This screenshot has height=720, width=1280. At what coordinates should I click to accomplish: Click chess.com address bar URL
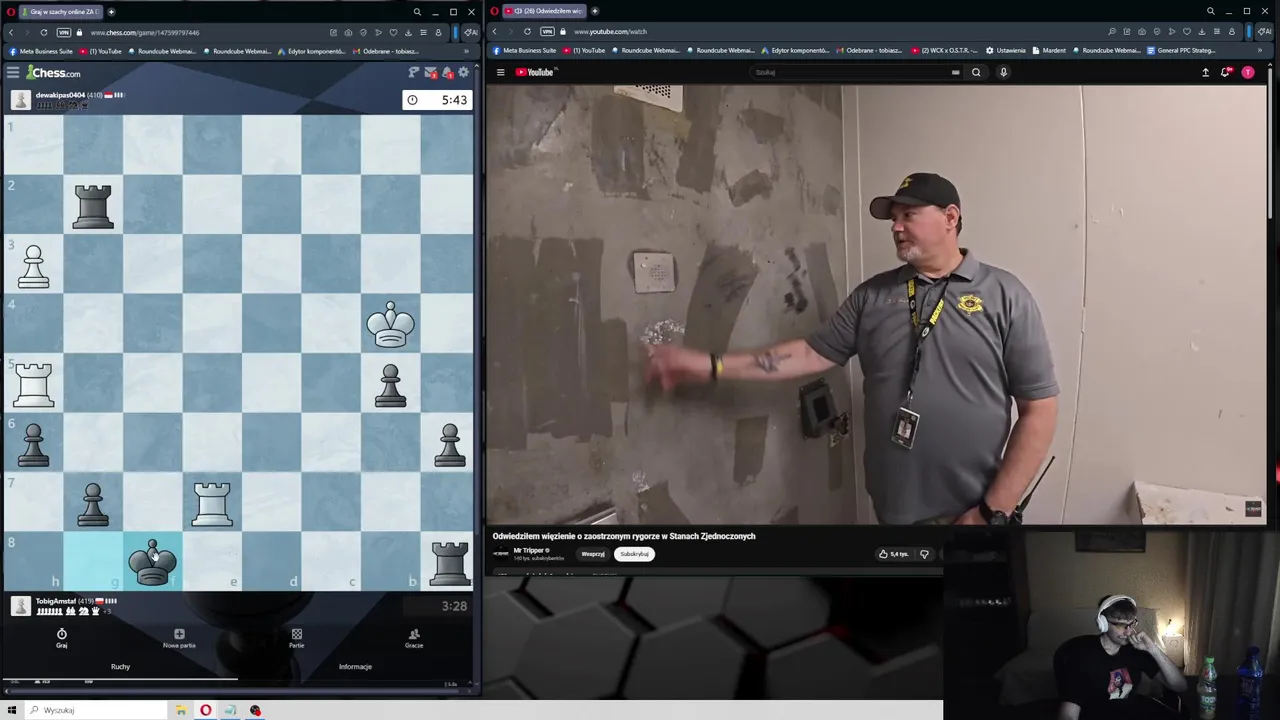point(145,32)
